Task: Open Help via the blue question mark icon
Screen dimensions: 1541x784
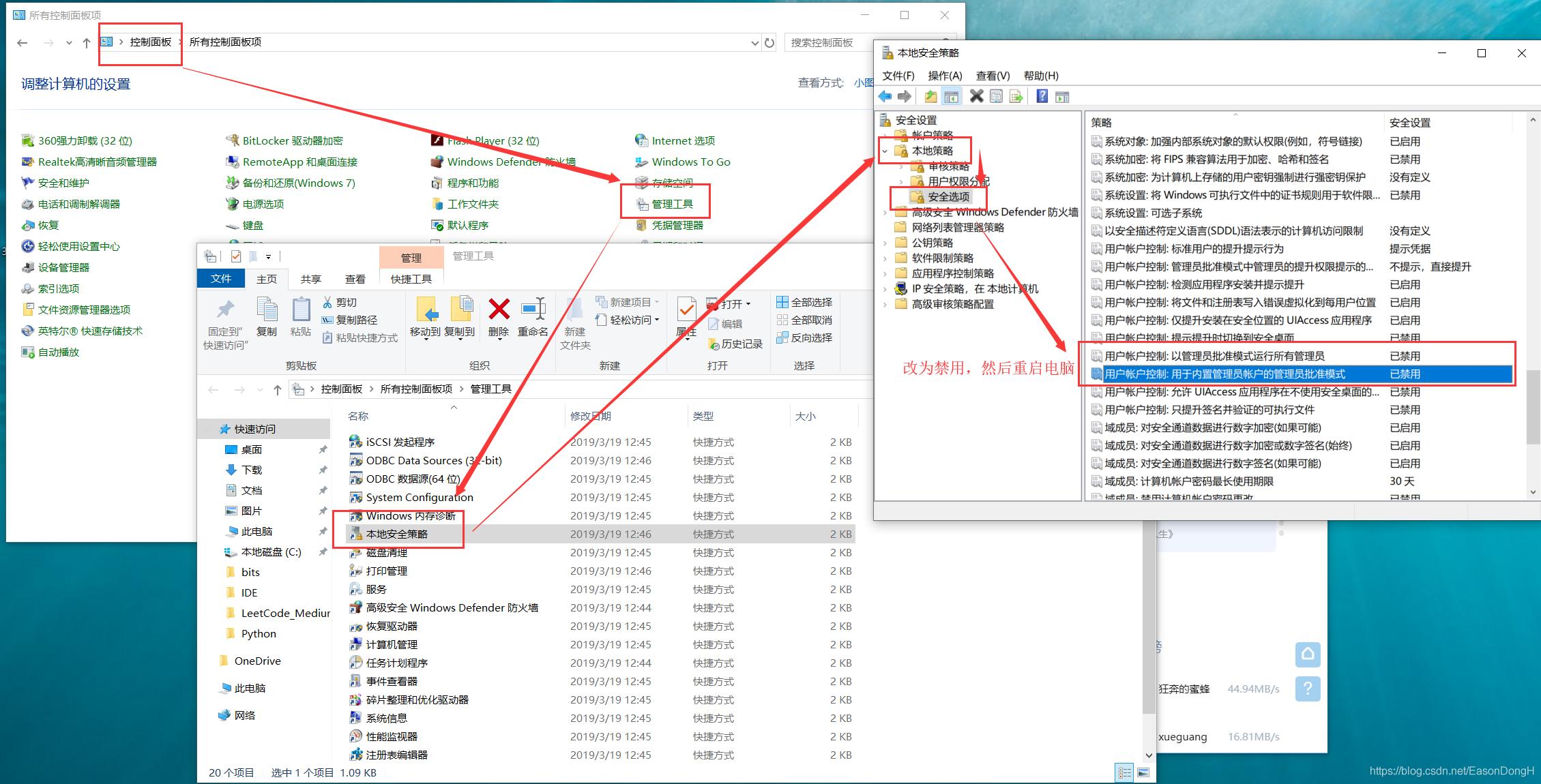Action: click(x=1042, y=95)
